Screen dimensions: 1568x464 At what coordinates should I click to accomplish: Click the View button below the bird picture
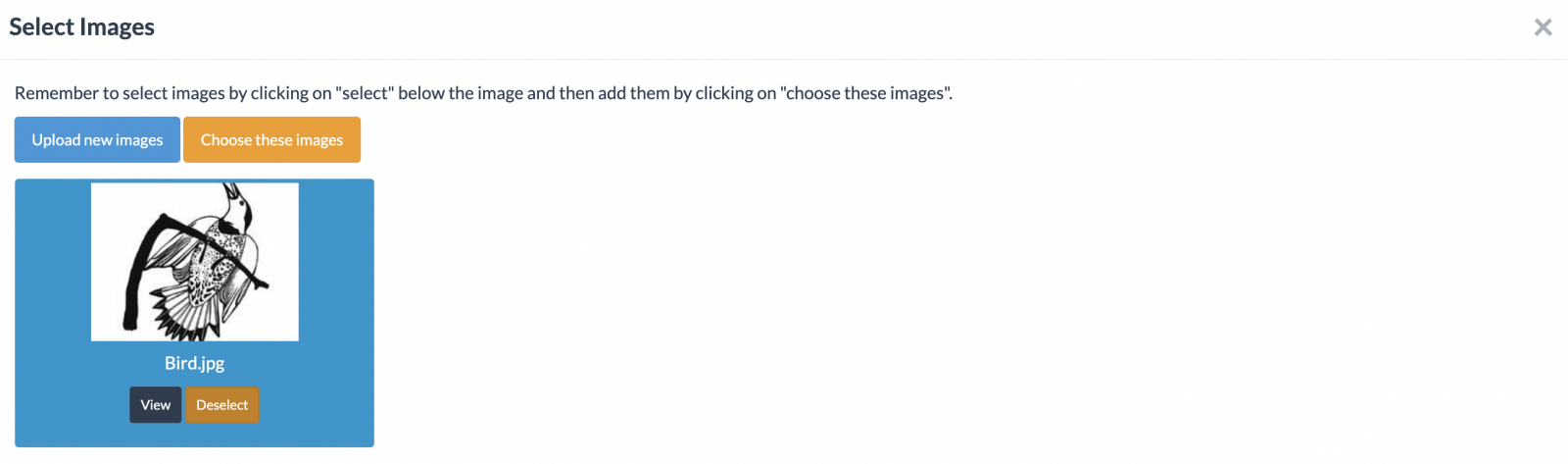(x=155, y=404)
